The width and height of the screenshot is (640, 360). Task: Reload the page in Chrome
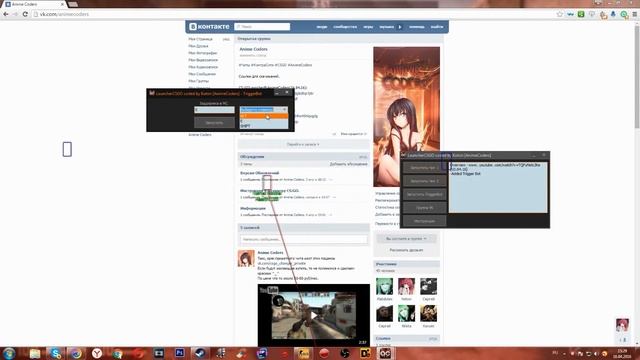point(25,14)
